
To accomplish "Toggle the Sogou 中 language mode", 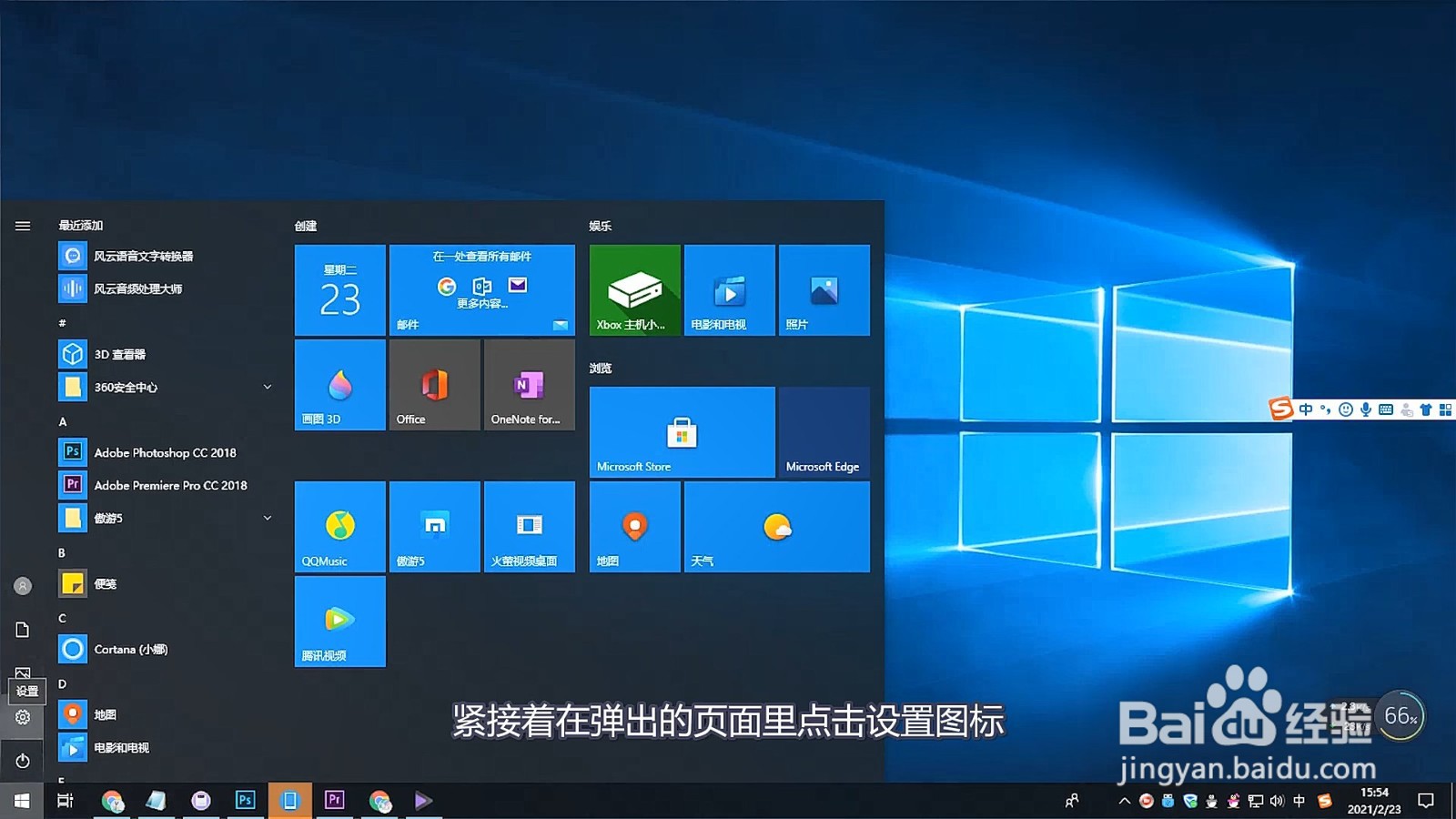I will [1306, 409].
